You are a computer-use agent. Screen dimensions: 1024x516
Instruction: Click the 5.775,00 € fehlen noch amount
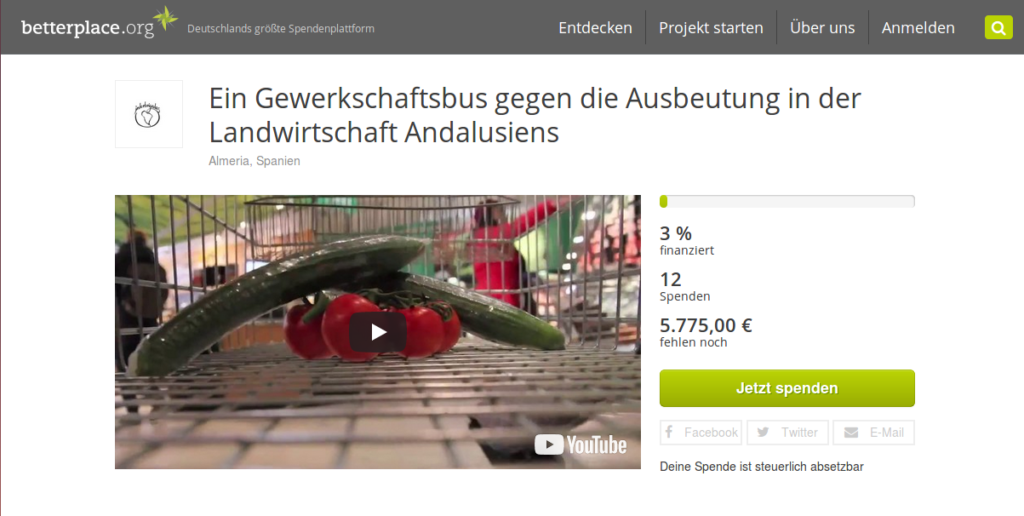click(706, 332)
